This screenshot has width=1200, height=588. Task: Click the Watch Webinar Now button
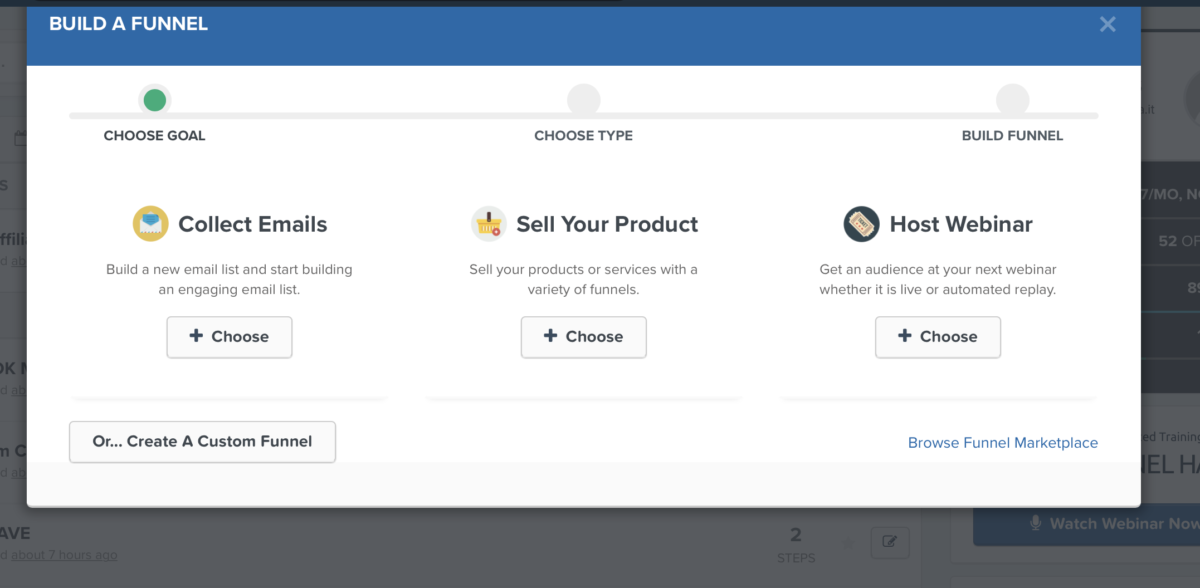(1090, 523)
